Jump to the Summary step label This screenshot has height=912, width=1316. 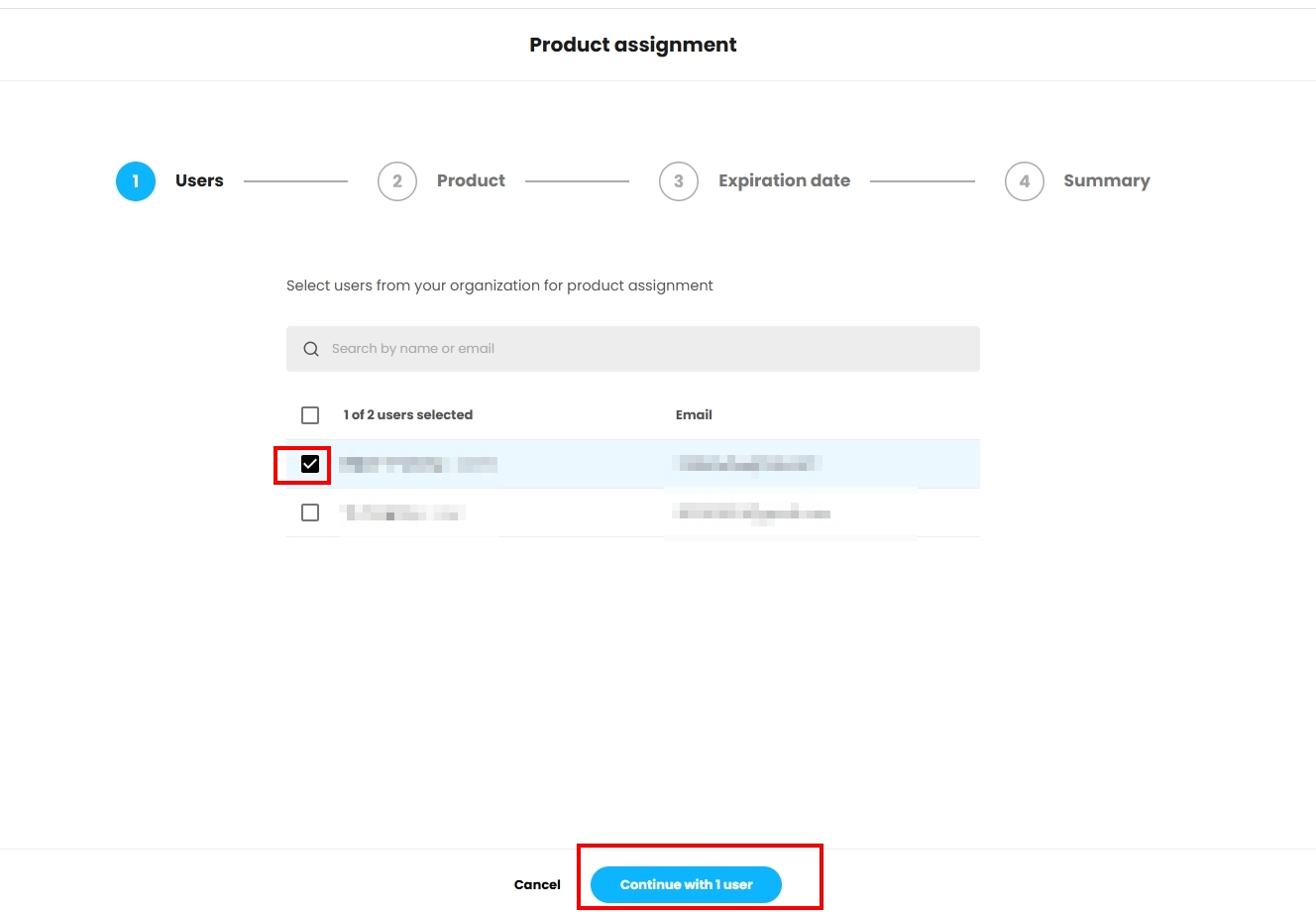(x=1106, y=181)
